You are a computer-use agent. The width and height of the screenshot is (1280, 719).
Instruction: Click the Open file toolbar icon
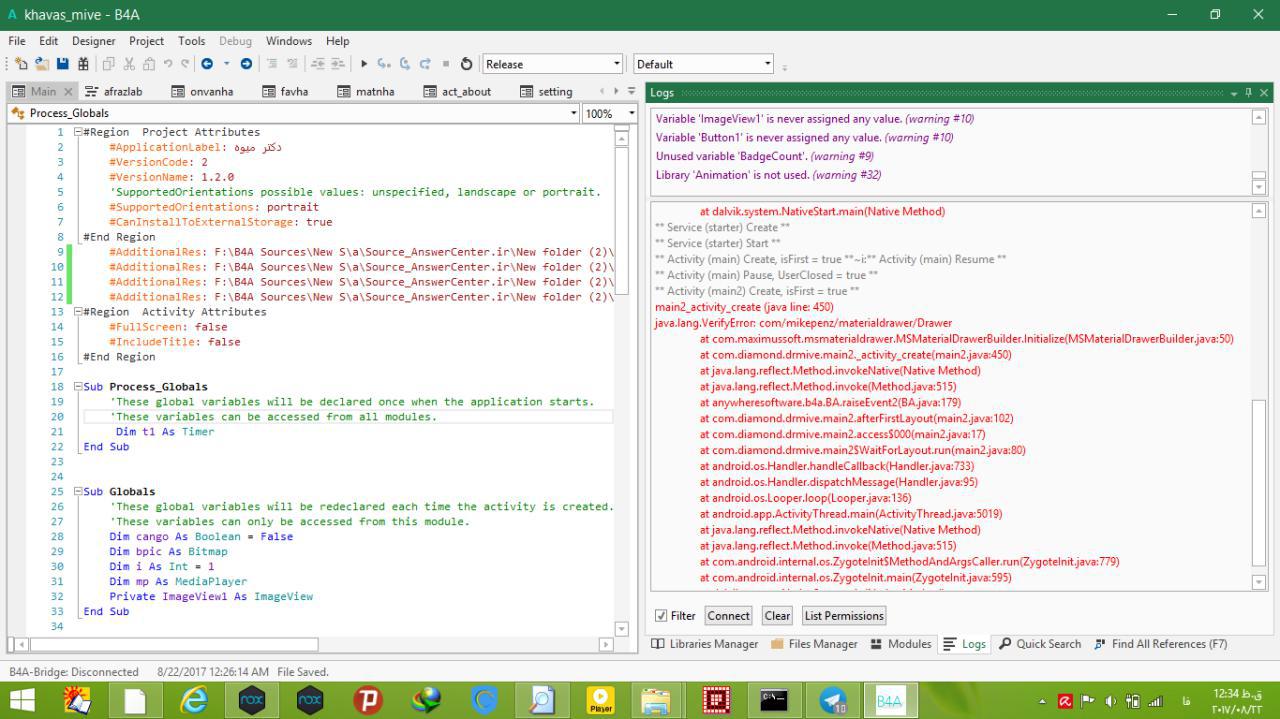pos(41,64)
